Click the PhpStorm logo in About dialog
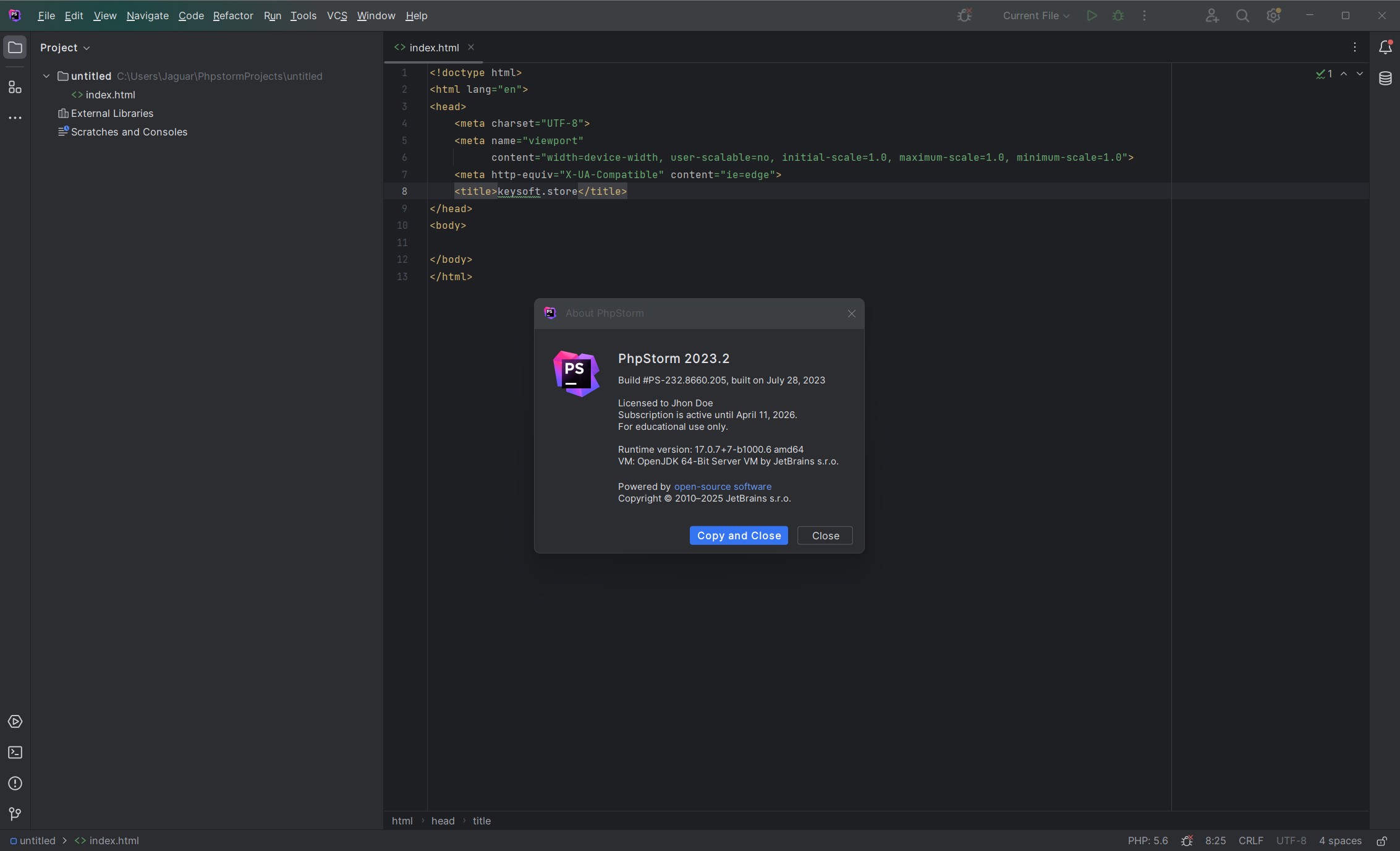The width and height of the screenshot is (1400, 851). coord(576,374)
